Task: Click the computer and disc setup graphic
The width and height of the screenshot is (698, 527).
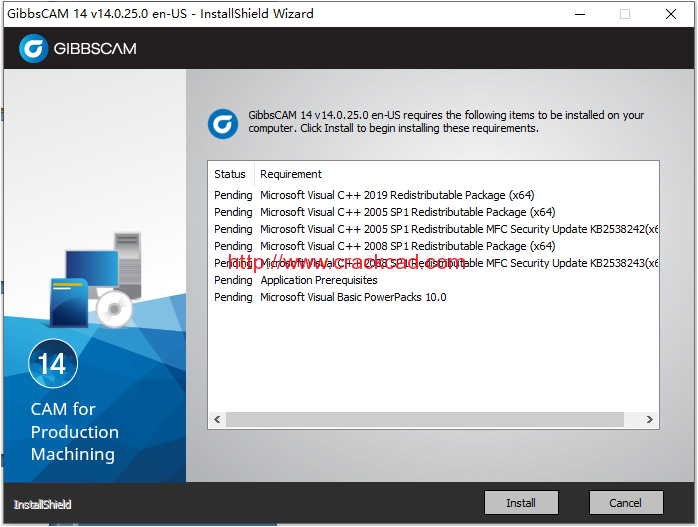Action: click(95, 280)
